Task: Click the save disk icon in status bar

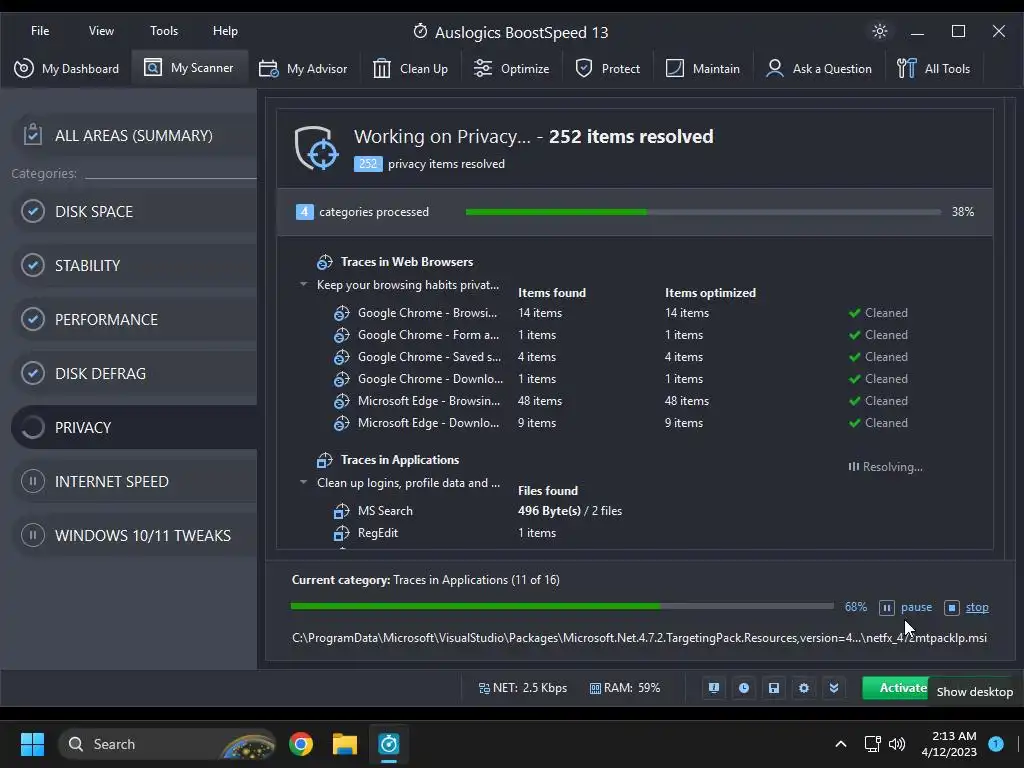Action: click(774, 688)
